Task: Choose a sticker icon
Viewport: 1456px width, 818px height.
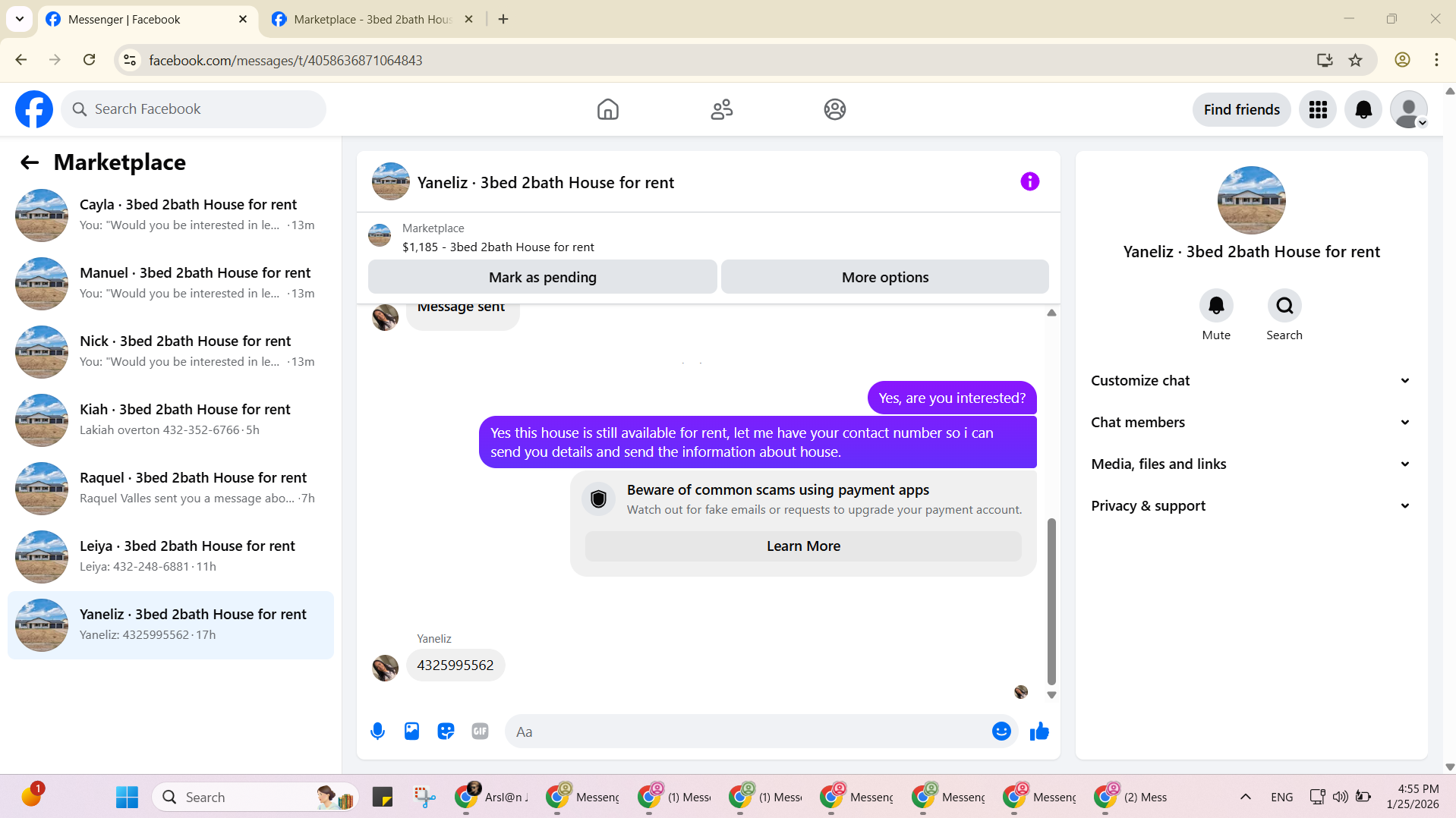Action: click(446, 731)
